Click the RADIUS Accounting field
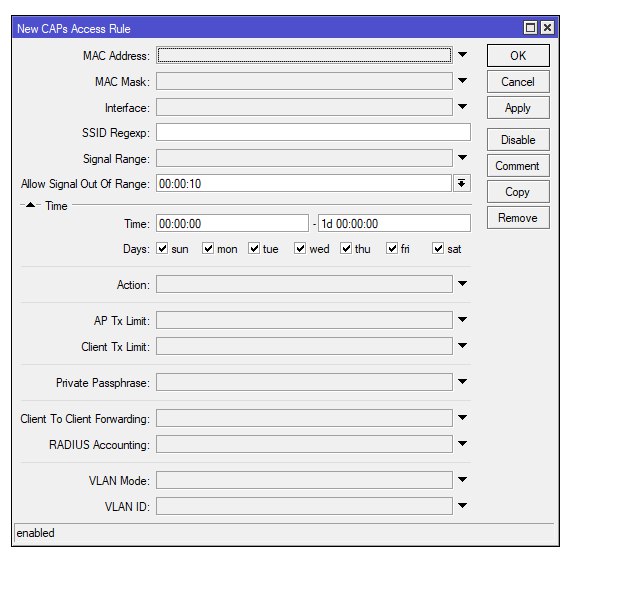This screenshot has height=592, width=630. tap(304, 444)
